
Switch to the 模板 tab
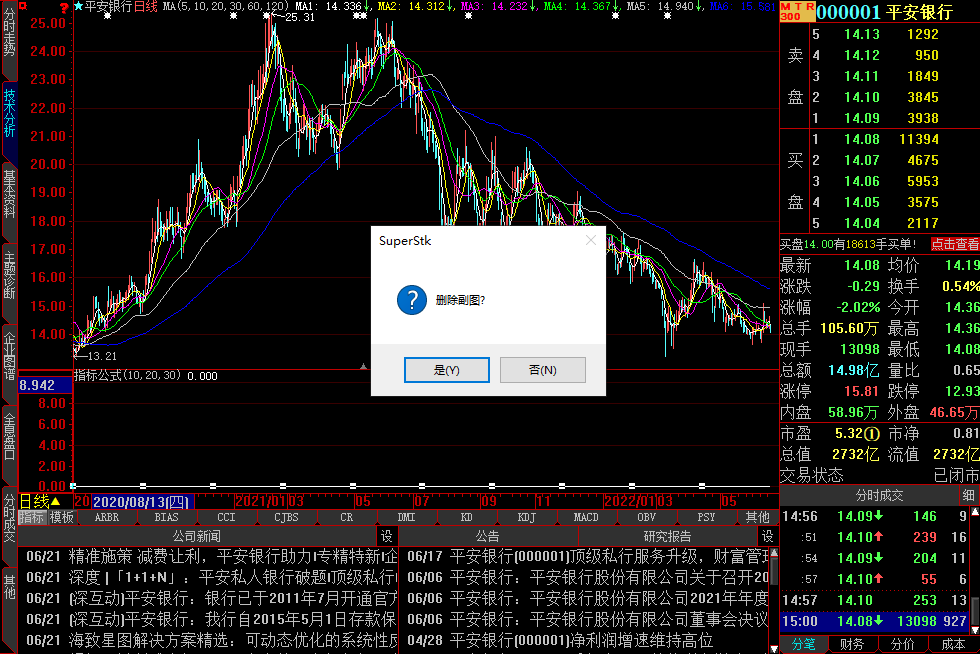(62, 518)
